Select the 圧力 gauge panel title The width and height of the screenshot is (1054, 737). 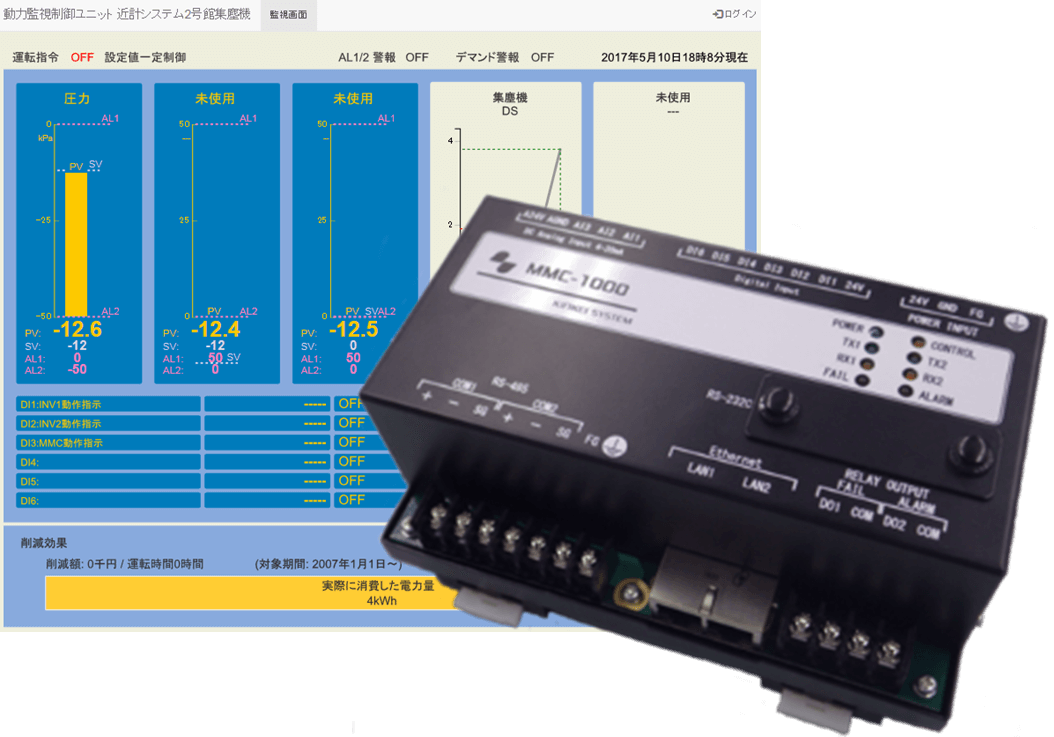point(77,99)
